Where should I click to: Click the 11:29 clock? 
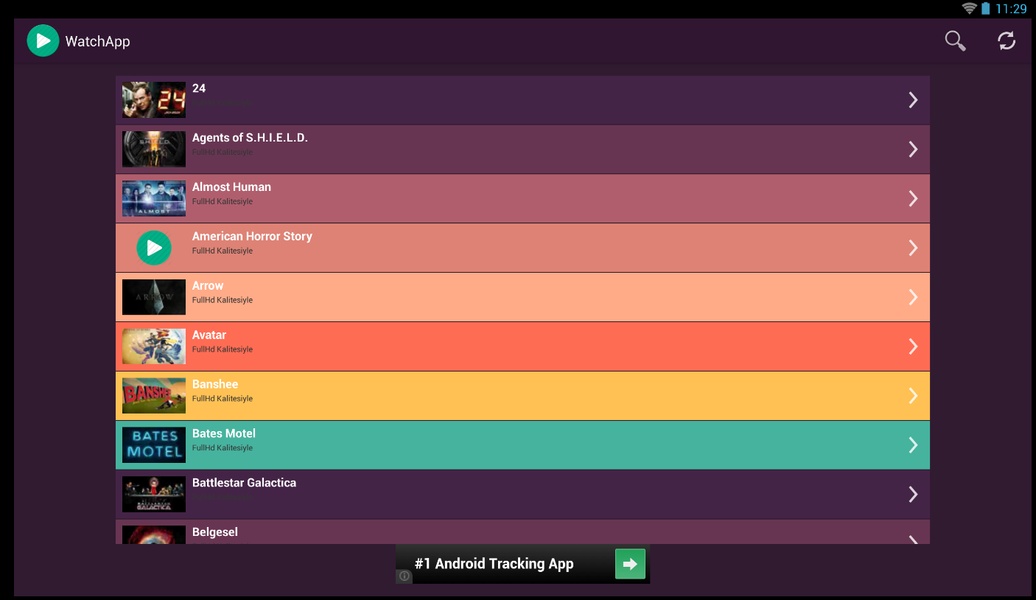tap(1011, 9)
